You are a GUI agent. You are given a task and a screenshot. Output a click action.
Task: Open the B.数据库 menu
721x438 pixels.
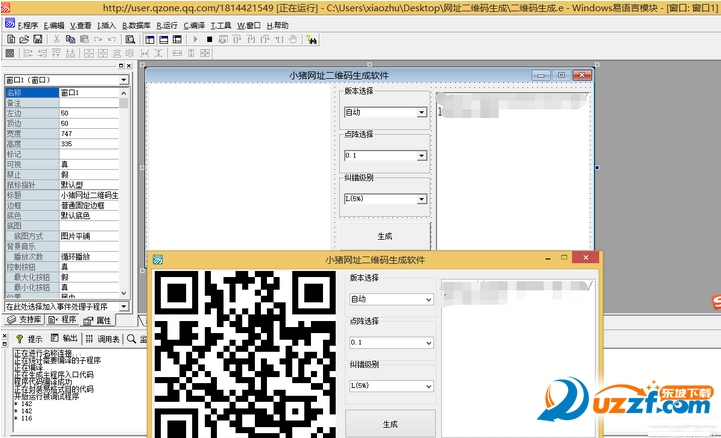136,26
